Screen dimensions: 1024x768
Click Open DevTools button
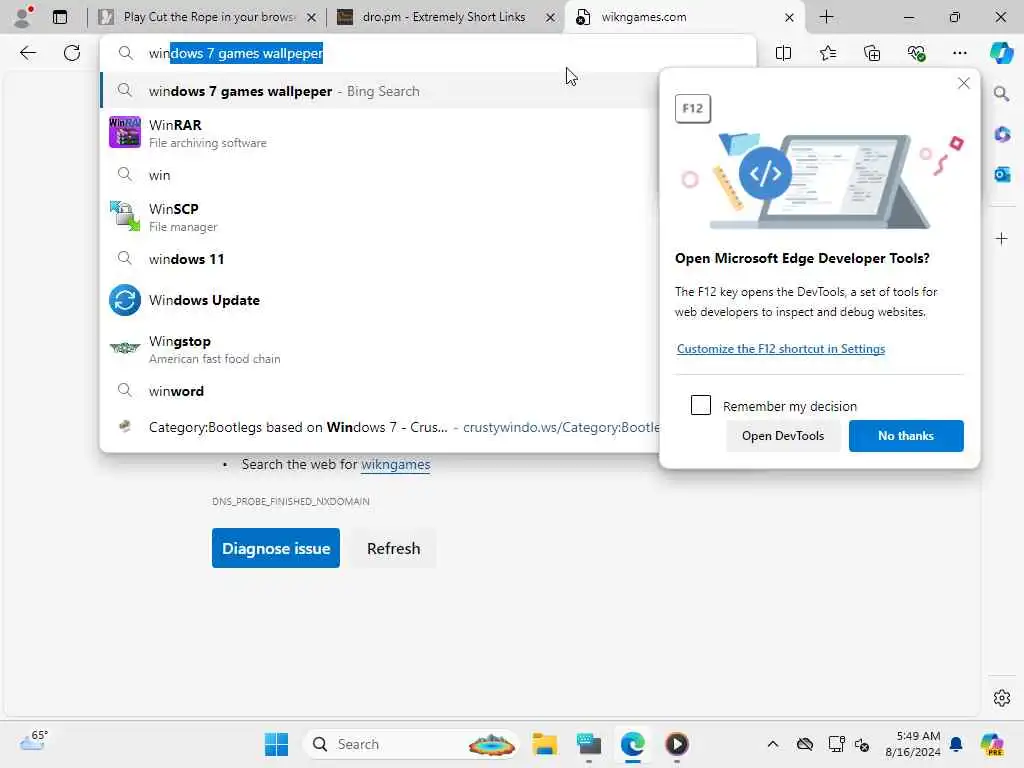(x=782, y=436)
